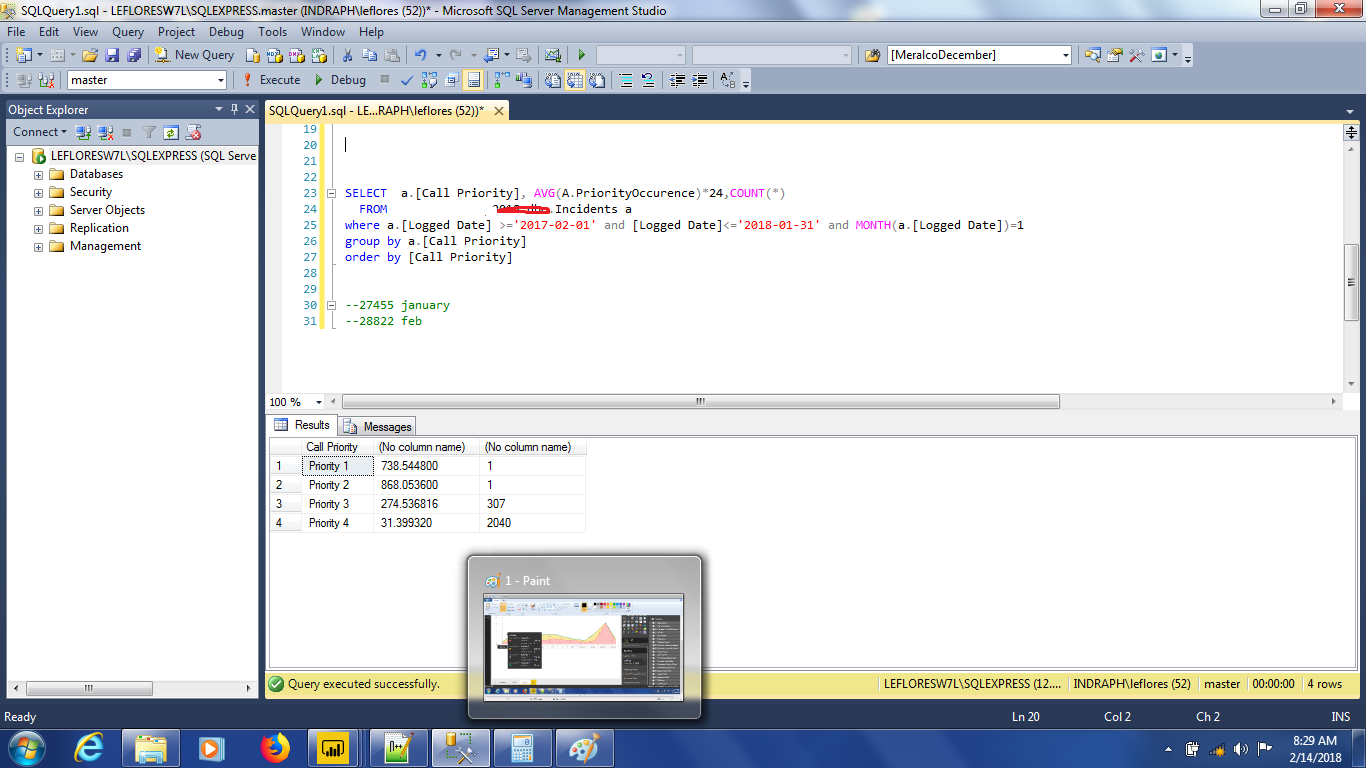Click the Parse blue checkmark icon
The height and width of the screenshot is (768, 1366).
tap(407, 80)
